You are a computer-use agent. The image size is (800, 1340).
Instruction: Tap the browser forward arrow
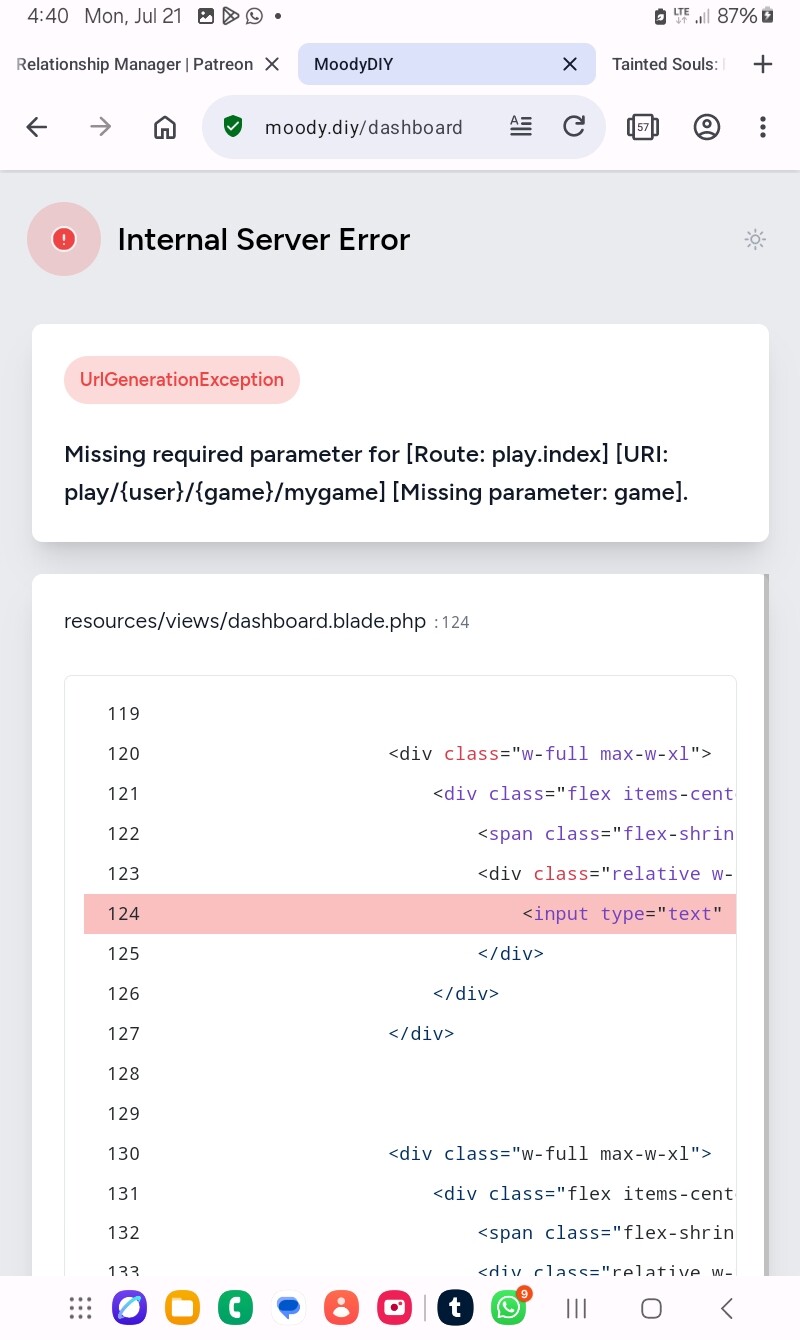pyautogui.click(x=100, y=127)
